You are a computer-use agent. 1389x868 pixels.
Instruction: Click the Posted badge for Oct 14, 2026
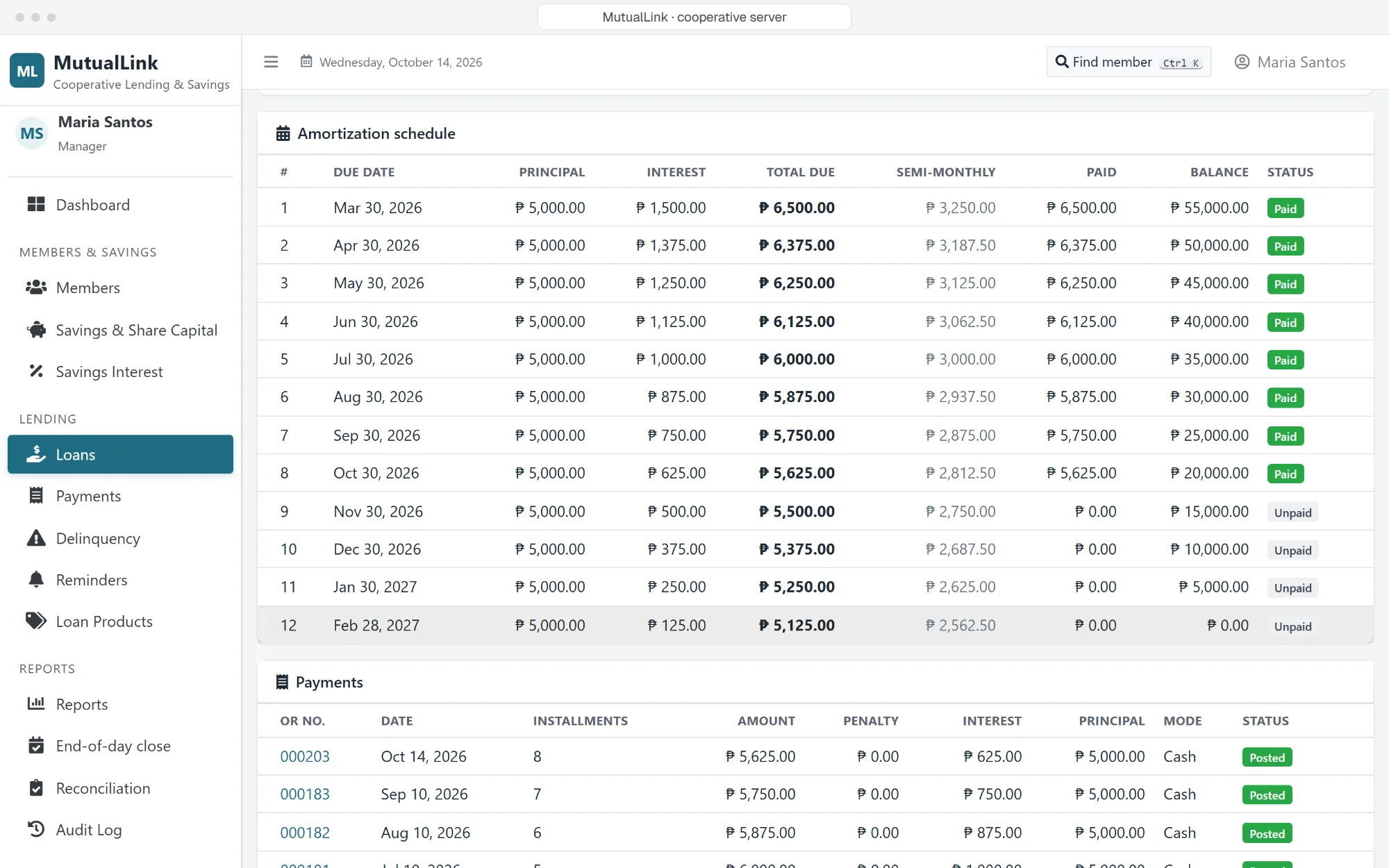click(x=1267, y=758)
